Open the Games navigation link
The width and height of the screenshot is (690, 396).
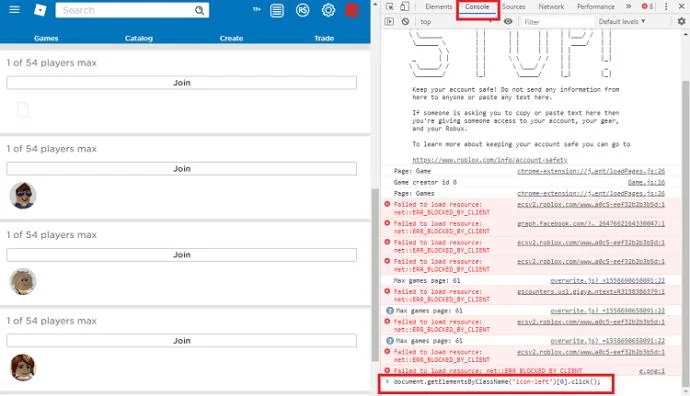46,38
